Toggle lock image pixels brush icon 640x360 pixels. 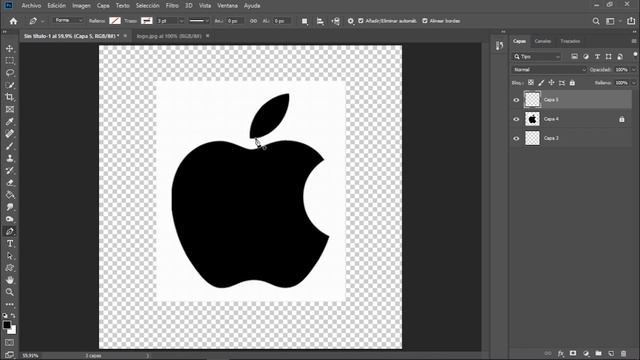pos(541,83)
